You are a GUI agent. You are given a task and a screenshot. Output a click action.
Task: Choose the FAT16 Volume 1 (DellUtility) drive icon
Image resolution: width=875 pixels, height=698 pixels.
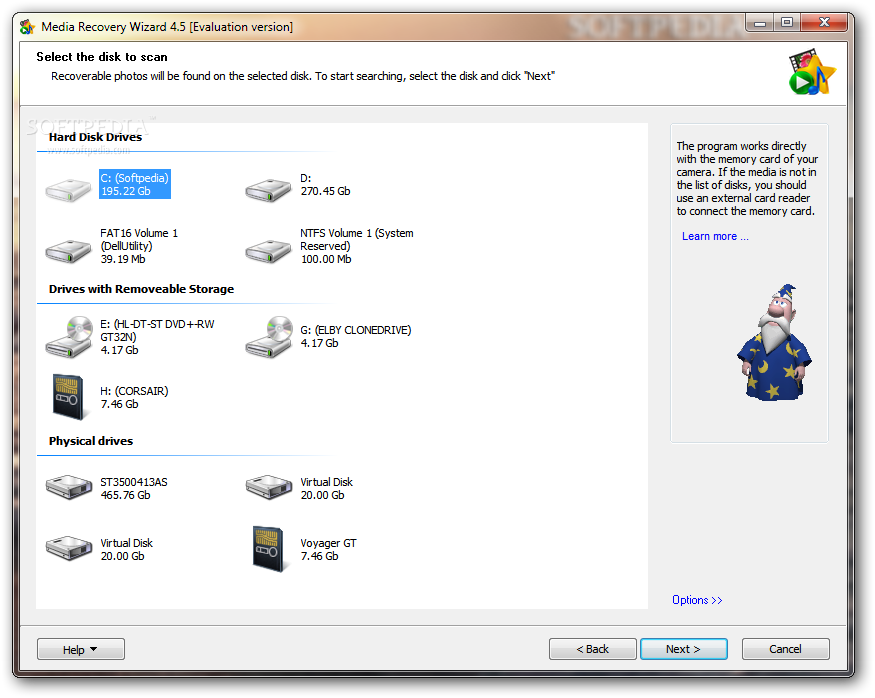pos(68,251)
